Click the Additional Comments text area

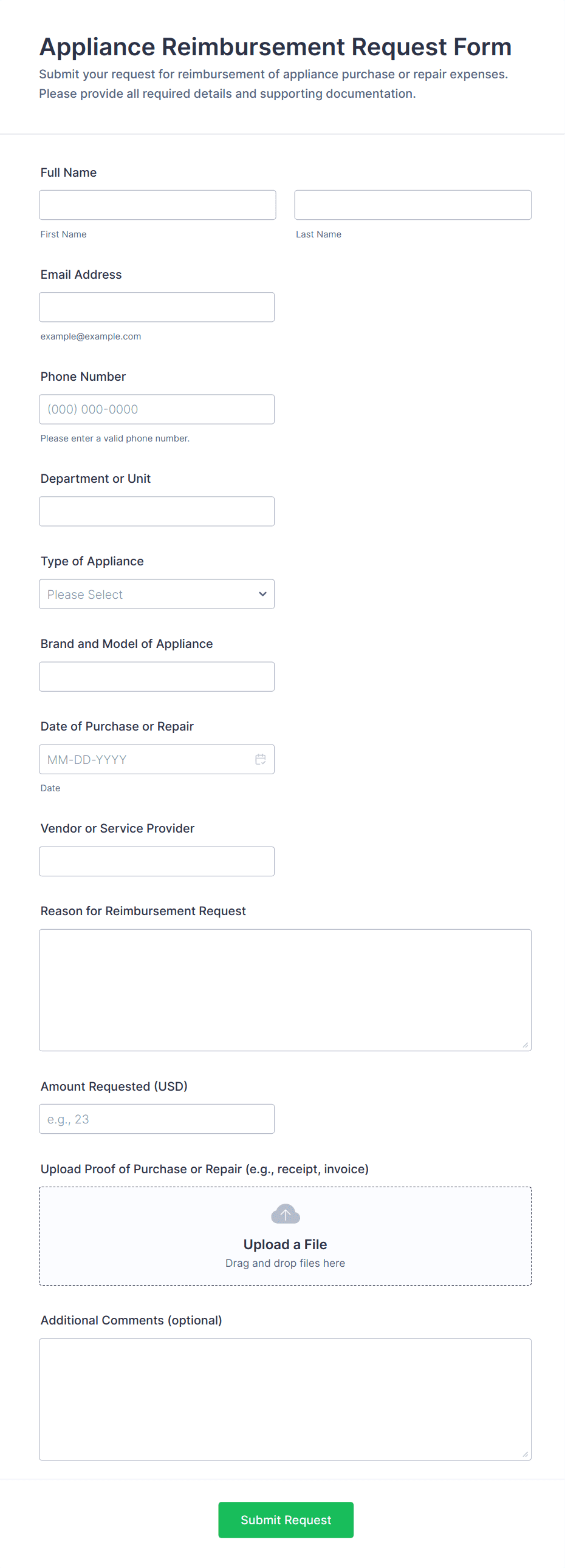coord(285,1399)
